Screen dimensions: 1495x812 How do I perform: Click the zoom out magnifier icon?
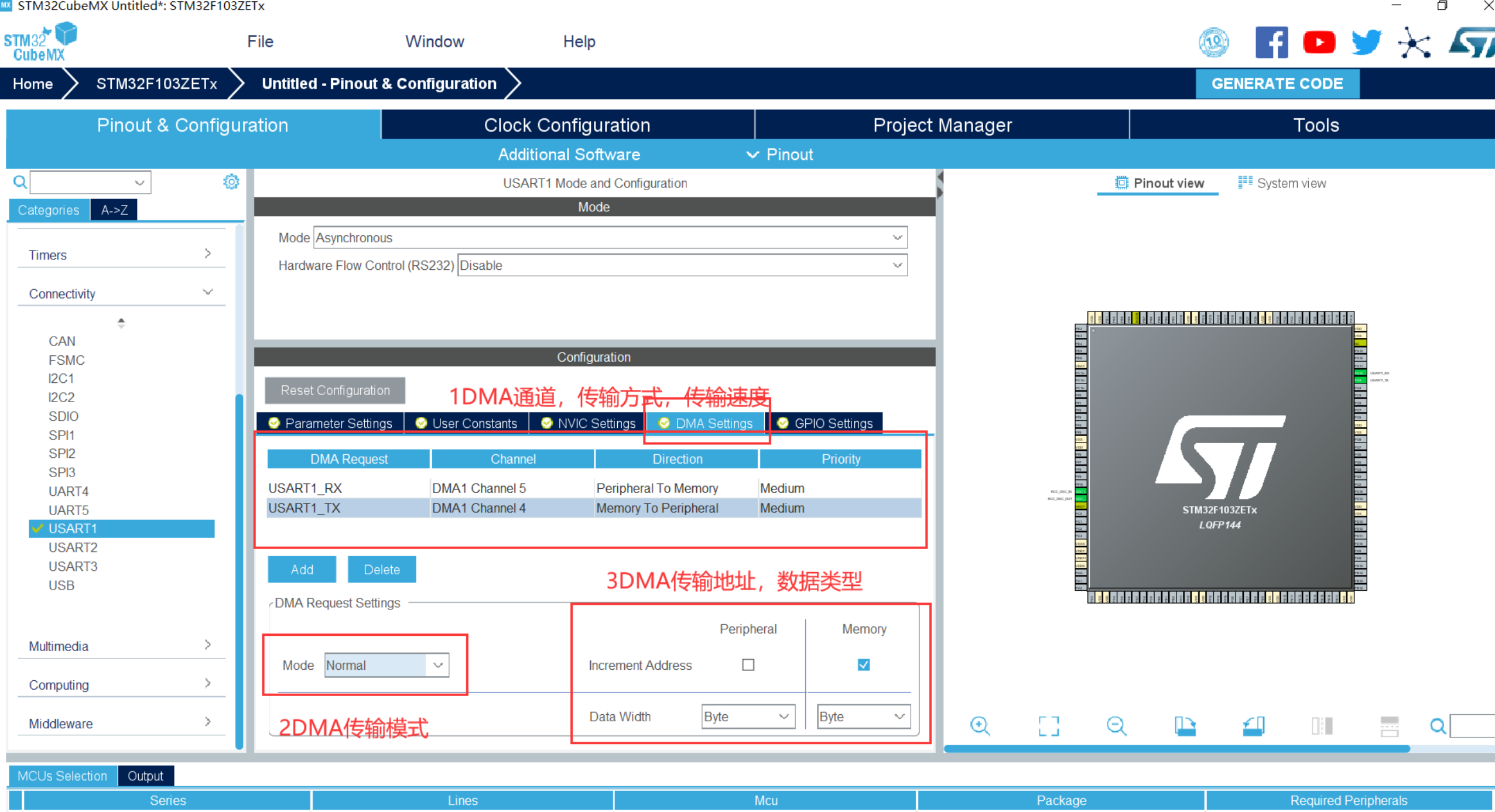click(1116, 726)
